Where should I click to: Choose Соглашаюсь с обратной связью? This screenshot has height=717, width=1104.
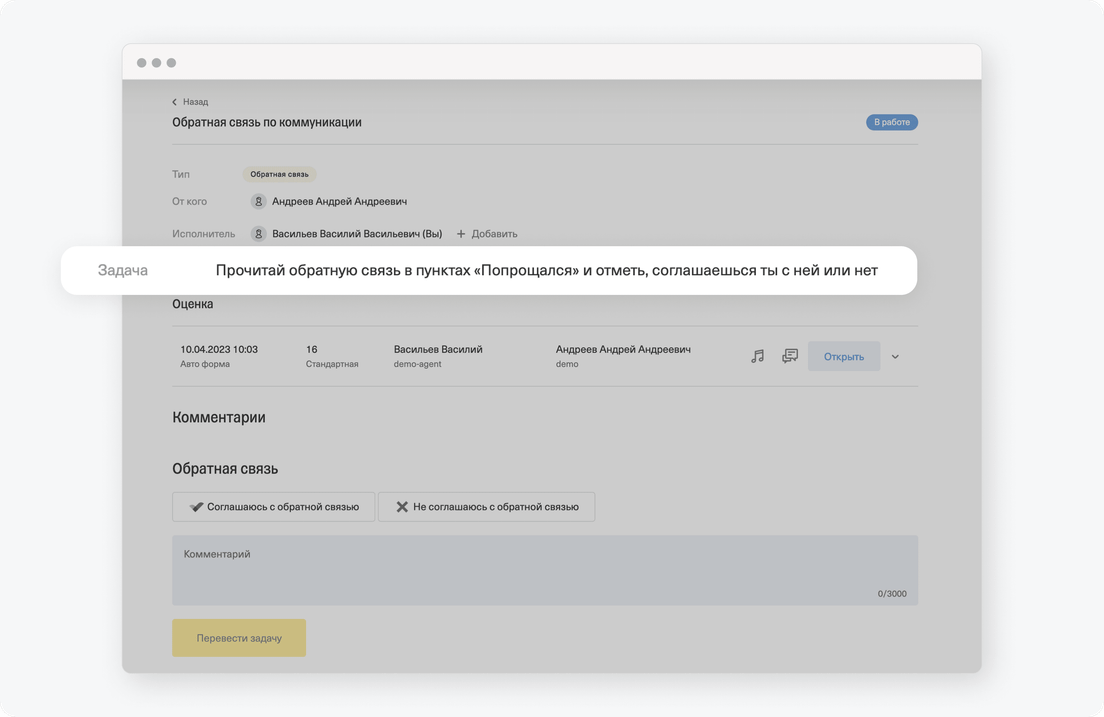[x=273, y=507]
